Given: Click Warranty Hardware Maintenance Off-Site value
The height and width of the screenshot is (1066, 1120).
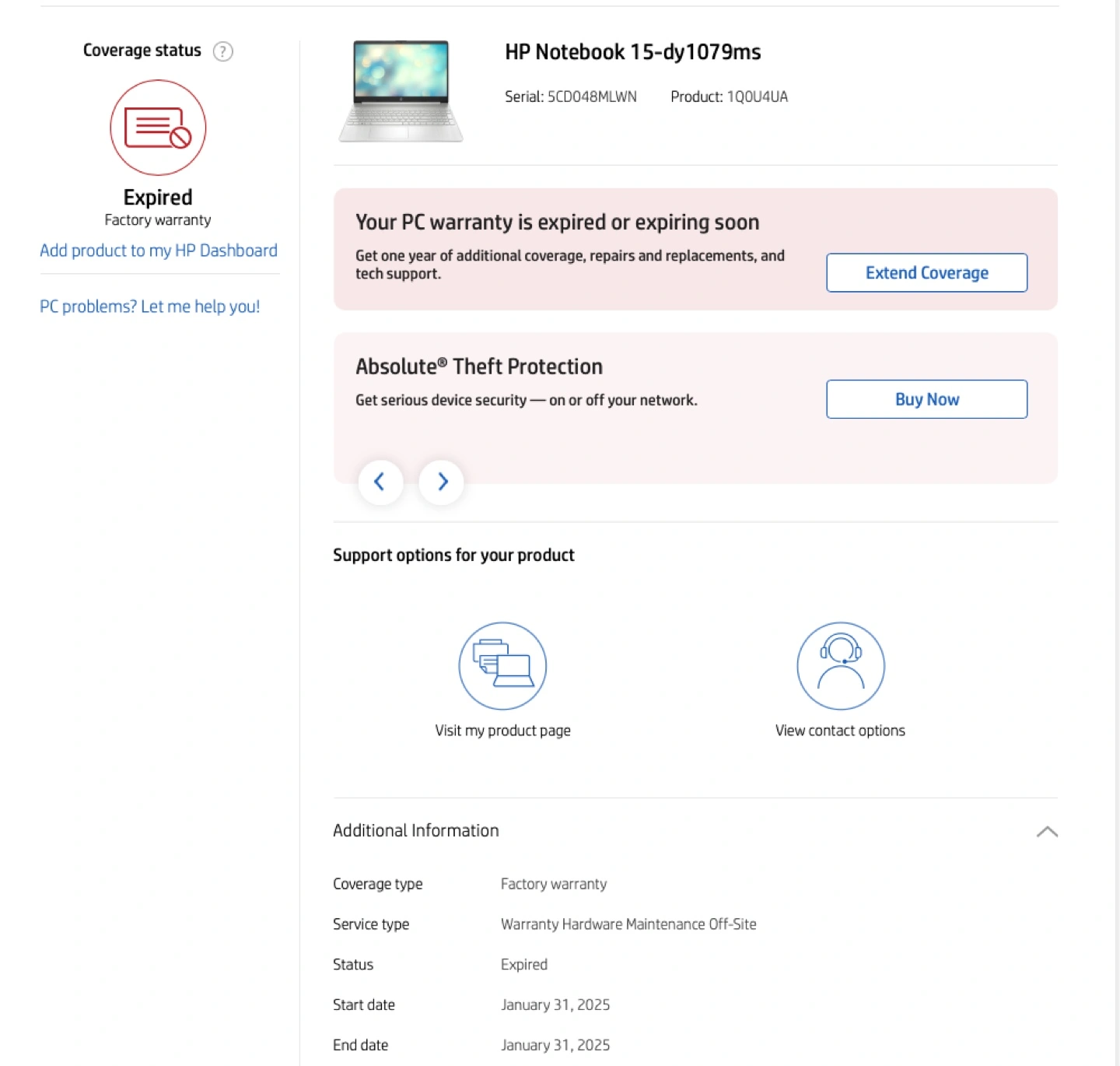Looking at the screenshot, I should [x=628, y=924].
